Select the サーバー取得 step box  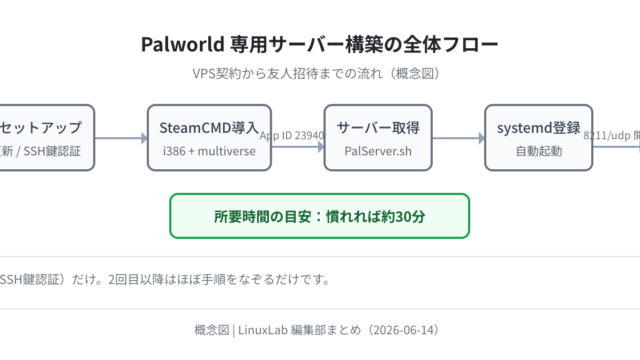coord(378,138)
